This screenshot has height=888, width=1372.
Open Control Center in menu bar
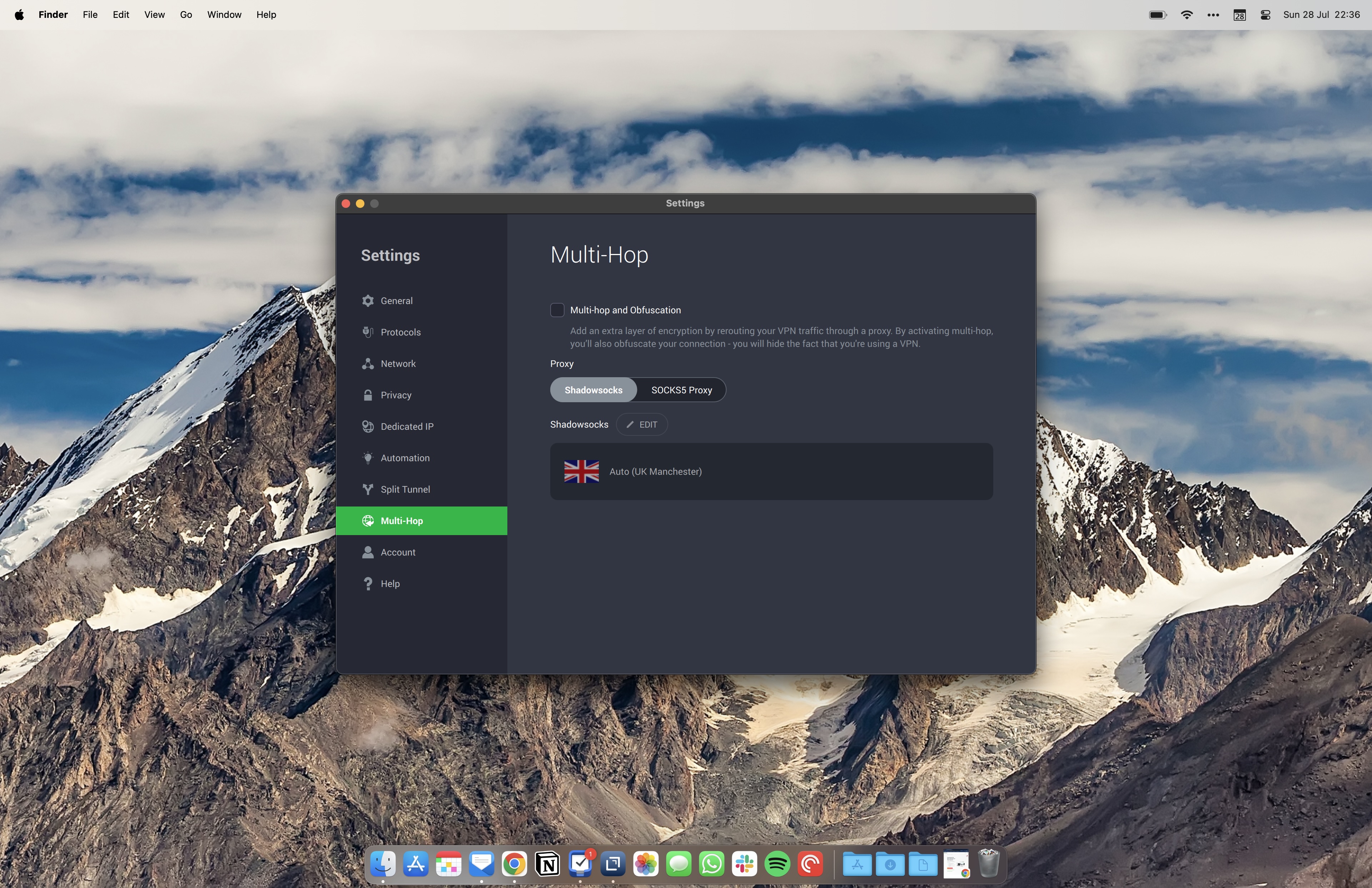coord(1266,15)
